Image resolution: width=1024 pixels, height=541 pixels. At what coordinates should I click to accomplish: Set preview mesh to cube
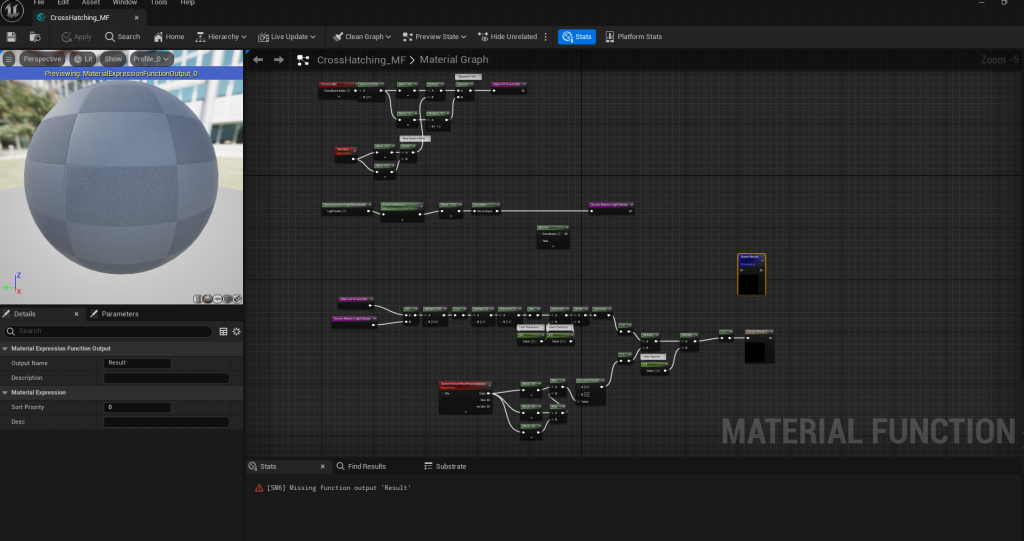click(227, 299)
